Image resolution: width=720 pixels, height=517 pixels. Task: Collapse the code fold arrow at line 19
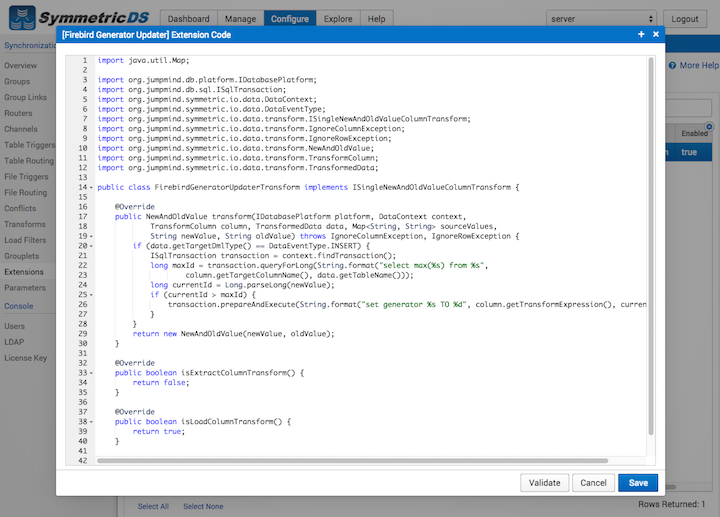(91, 236)
